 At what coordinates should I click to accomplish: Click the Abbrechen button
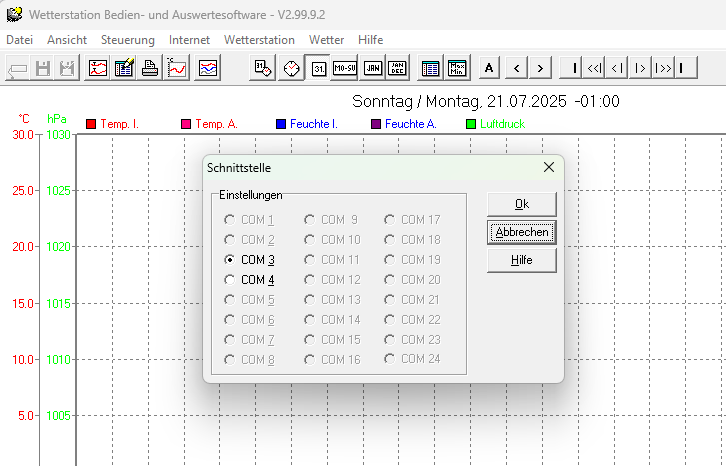[522, 232]
